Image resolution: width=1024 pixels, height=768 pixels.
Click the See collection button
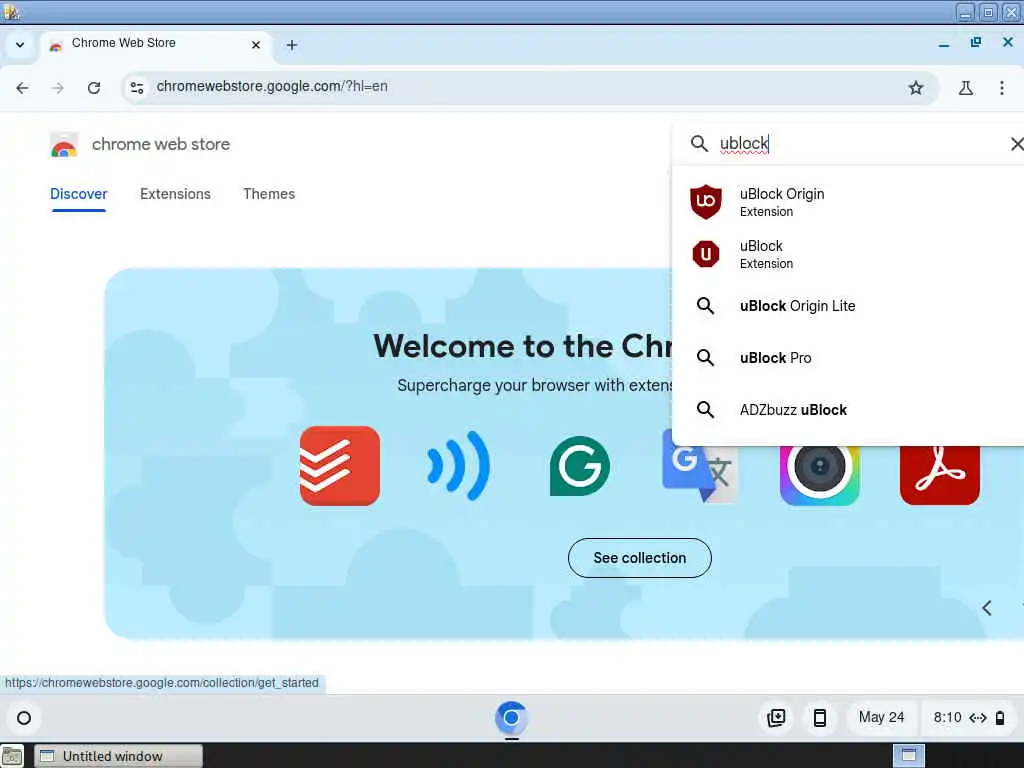pyautogui.click(x=639, y=558)
